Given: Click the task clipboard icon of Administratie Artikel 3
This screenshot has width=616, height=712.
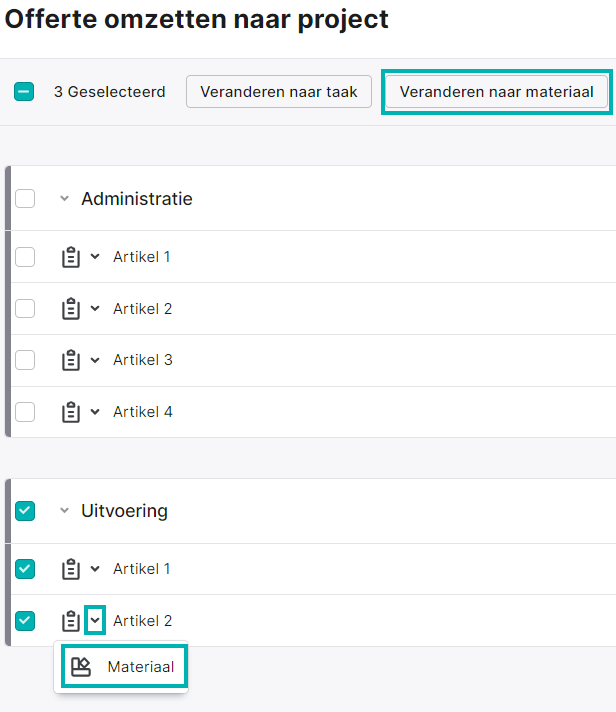Looking at the screenshot, I should [71, 360].
